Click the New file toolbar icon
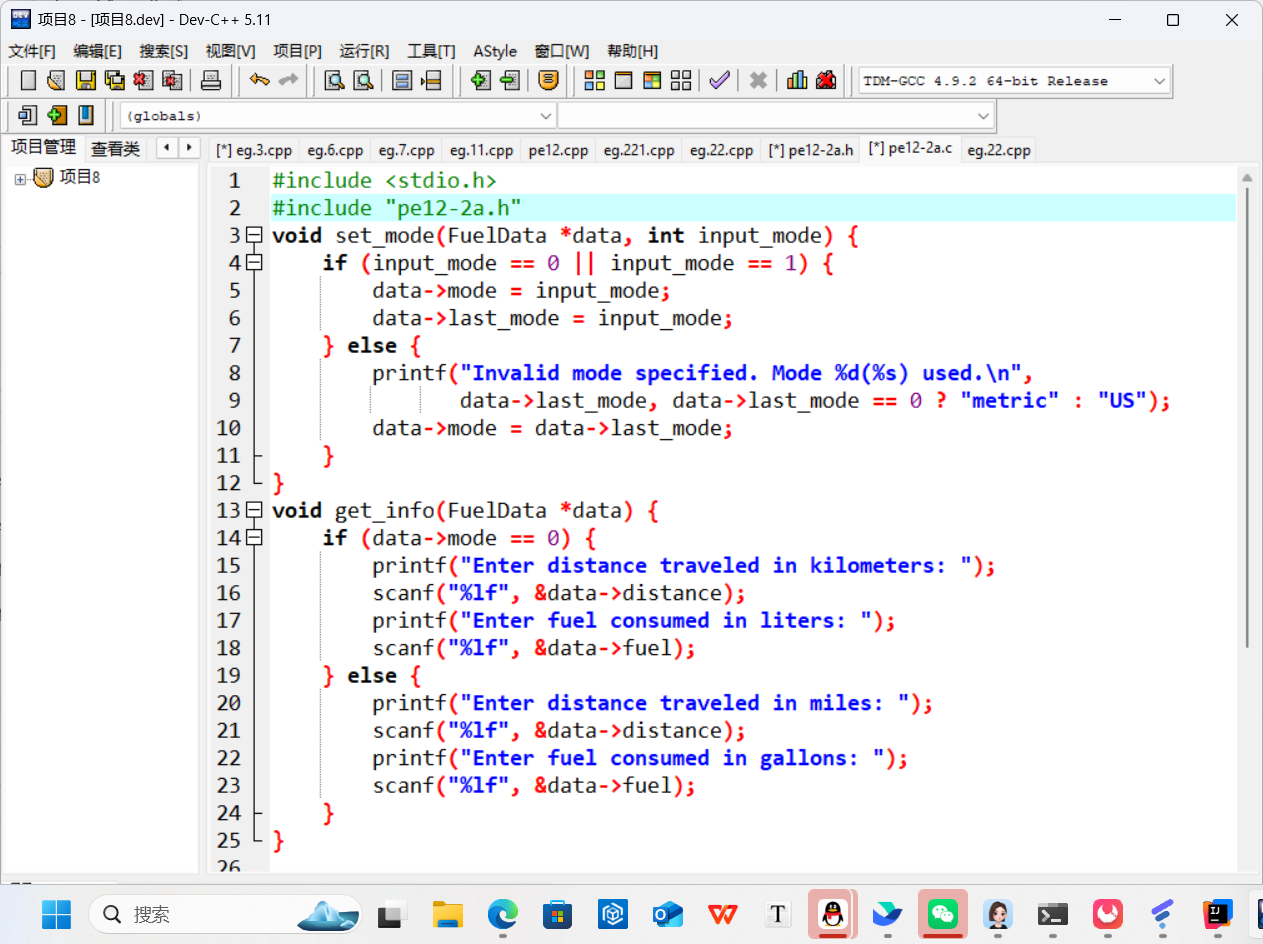1263x944 pixels. 28,81
